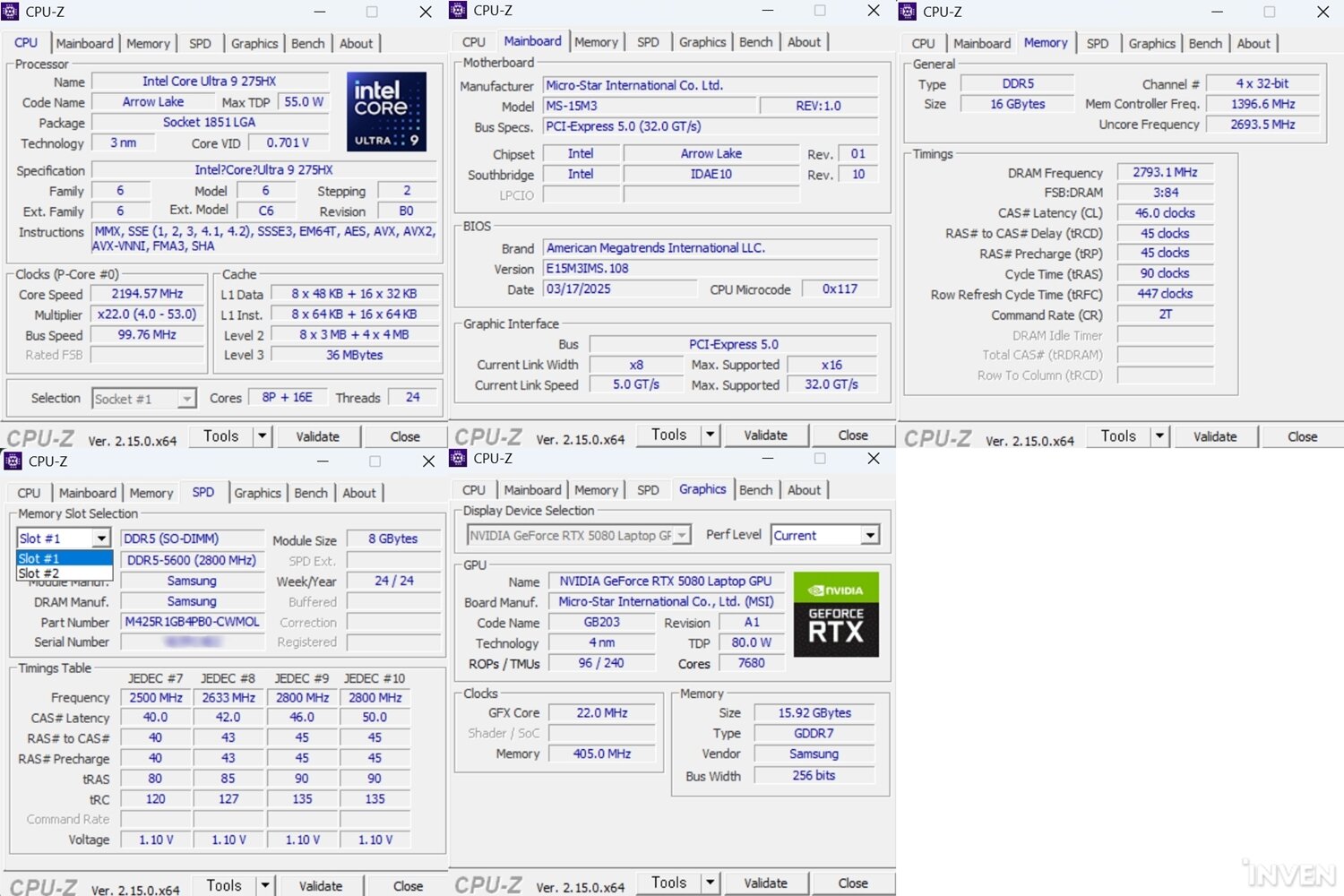This screenshot has width=1344, height=896.
Task: Click the CPU-Z title icon of the Motherboard window
Action: [458, 10]
